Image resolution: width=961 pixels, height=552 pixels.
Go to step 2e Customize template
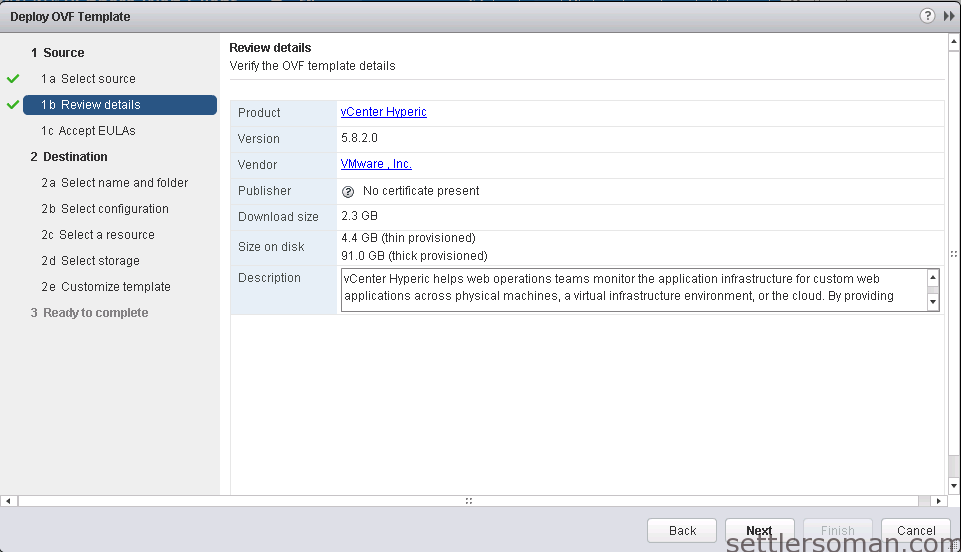(x=106, y=287)
